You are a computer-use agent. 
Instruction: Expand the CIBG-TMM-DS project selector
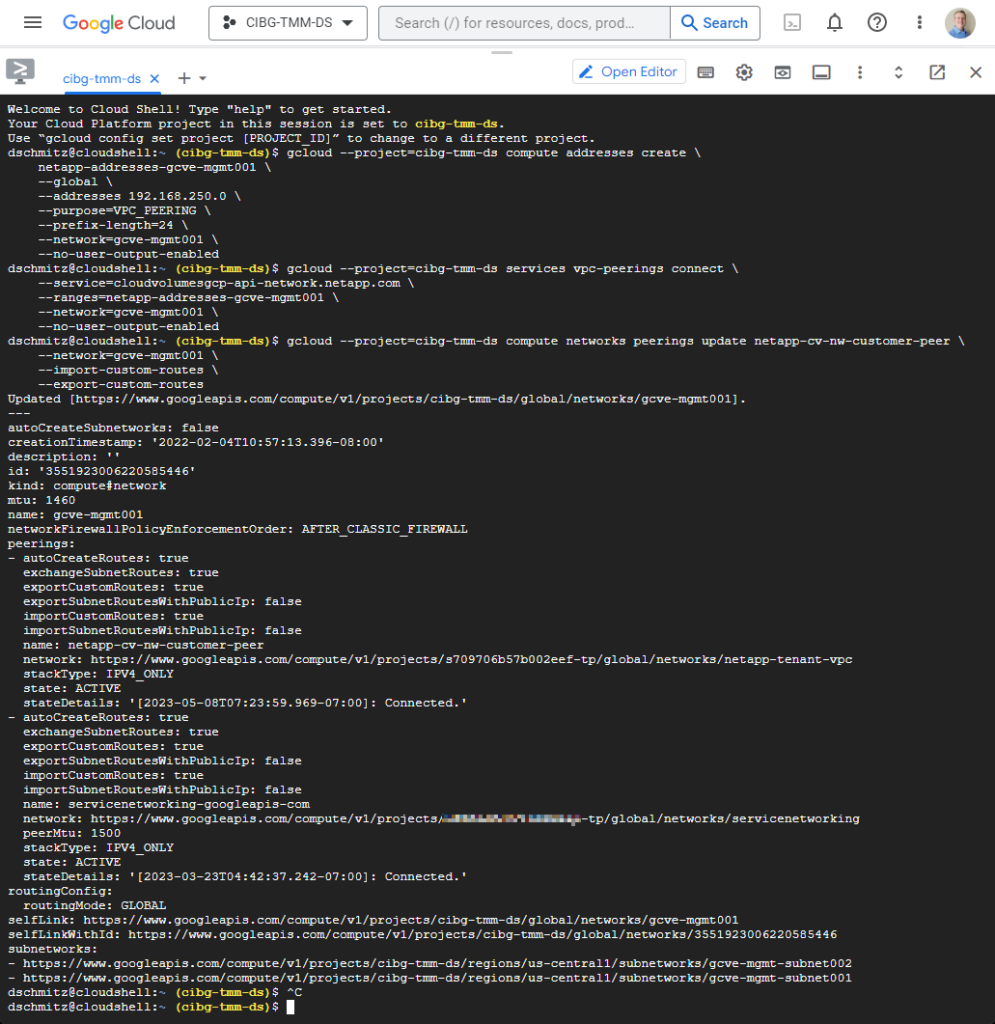(x=288, y=23)
